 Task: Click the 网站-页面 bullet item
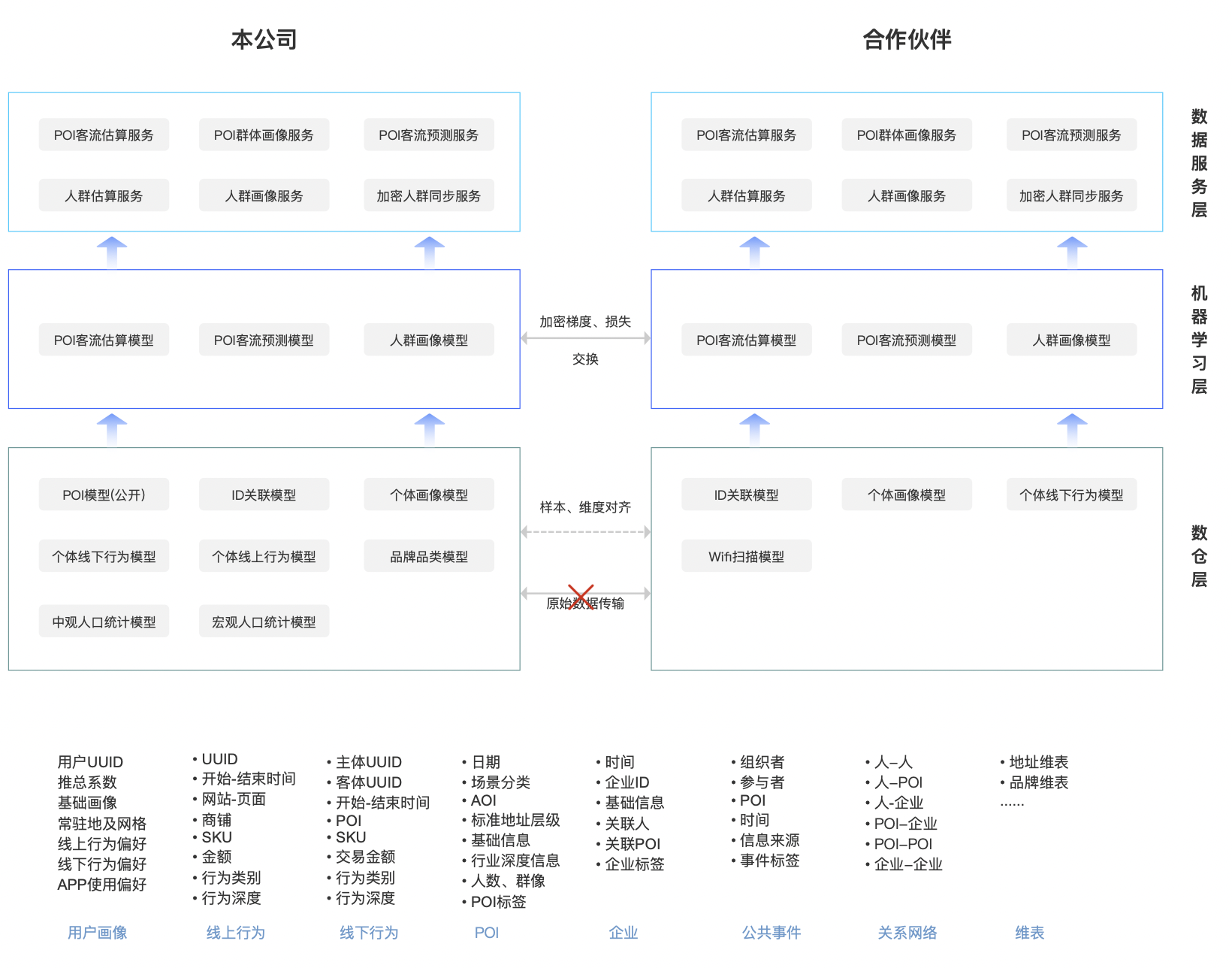tap(229, 799)
